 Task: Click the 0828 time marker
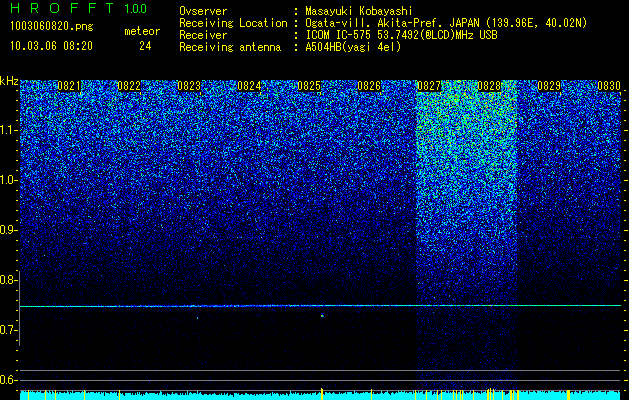(x=489, y=86)
